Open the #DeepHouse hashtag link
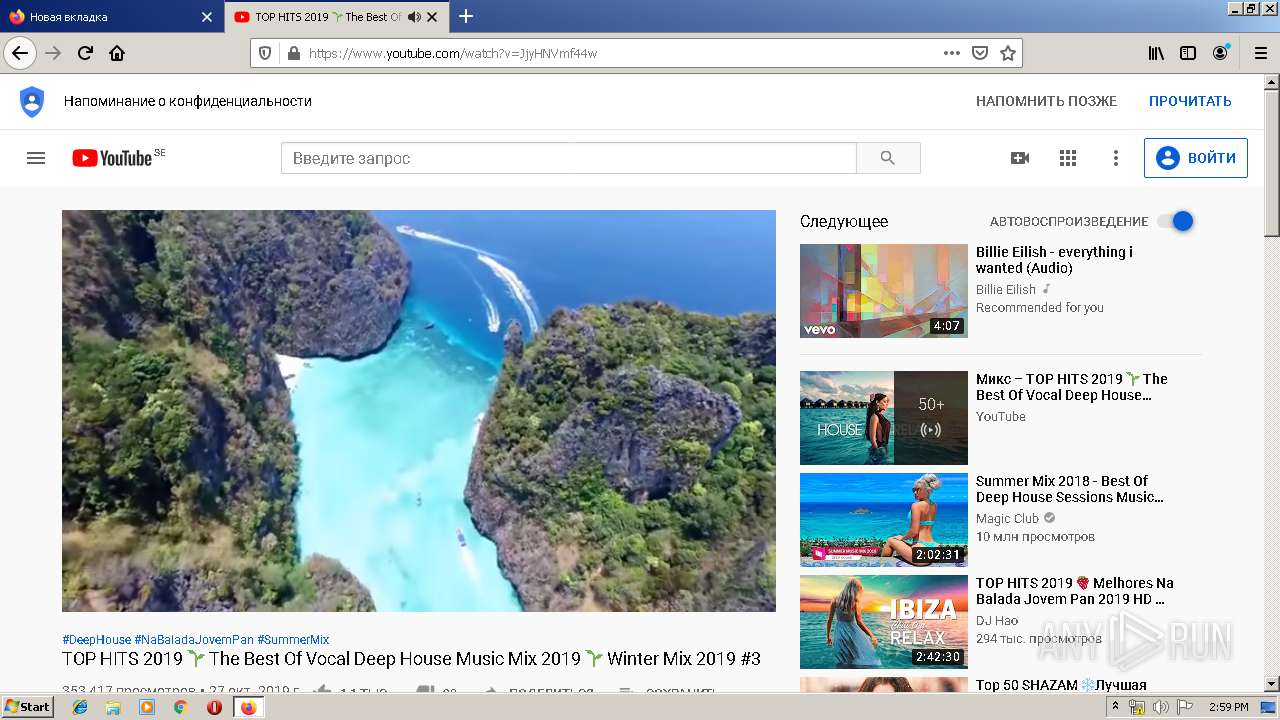The image size is (1280, 720). 96,639
